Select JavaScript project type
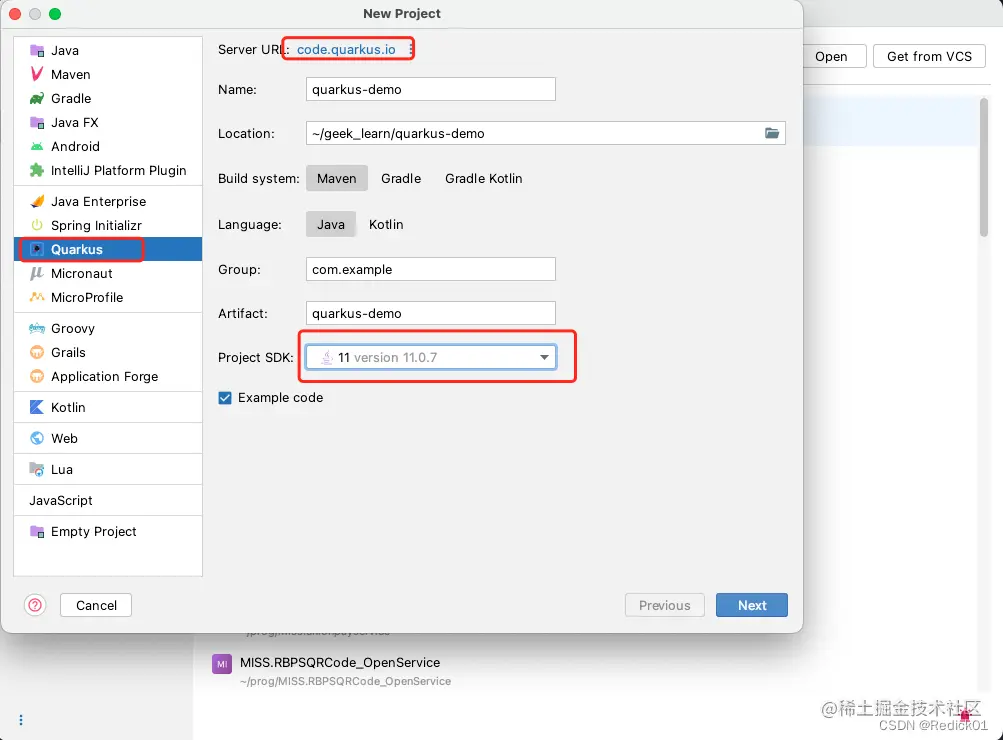 pos(108,500)
